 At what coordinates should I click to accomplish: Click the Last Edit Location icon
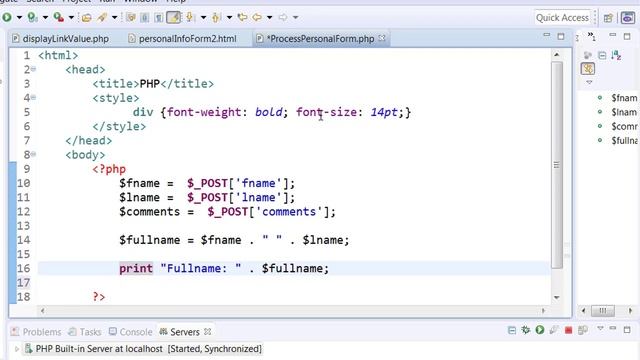click(x=242, y=17)
